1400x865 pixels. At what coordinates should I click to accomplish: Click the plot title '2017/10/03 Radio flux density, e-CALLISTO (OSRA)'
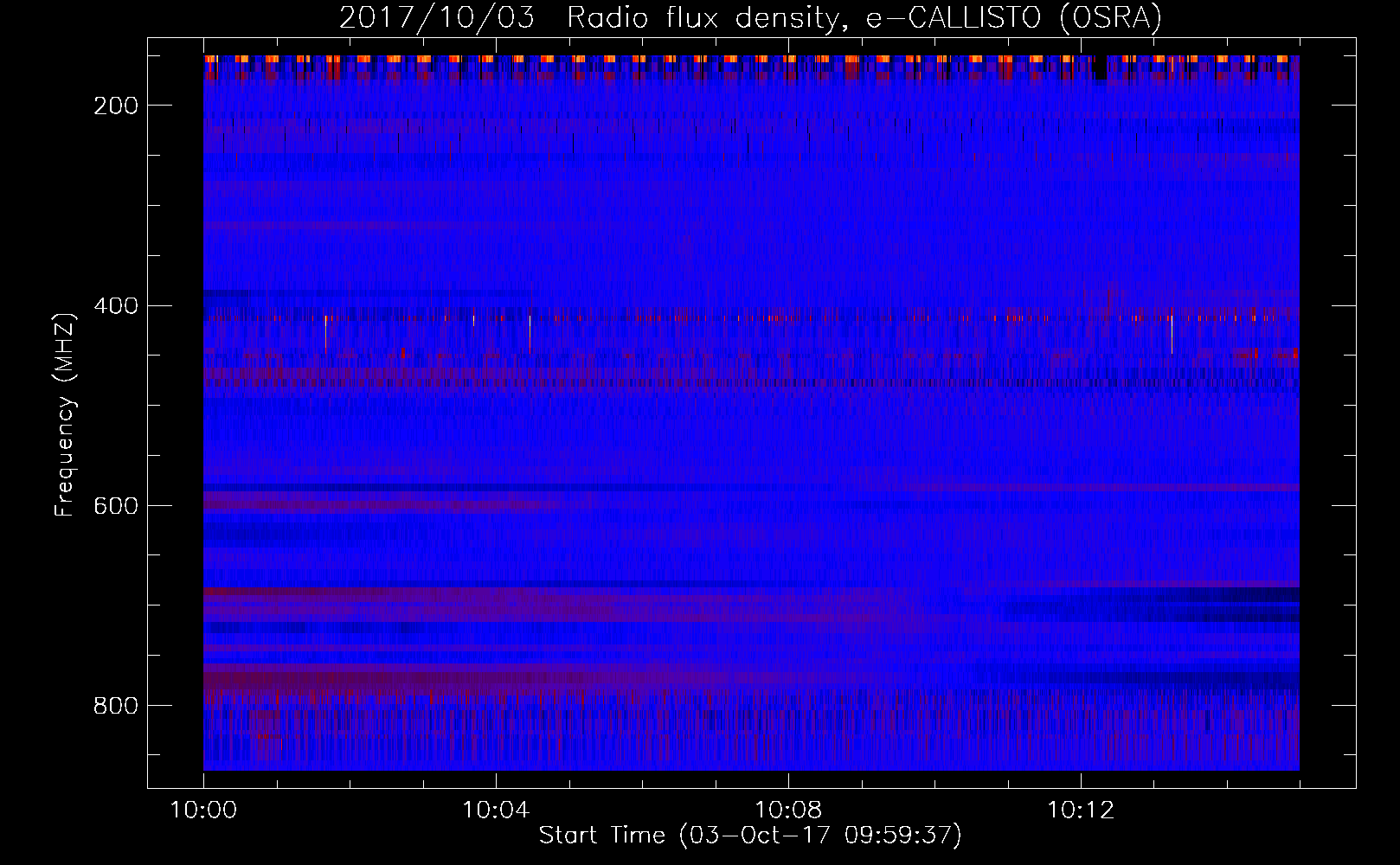749,18
